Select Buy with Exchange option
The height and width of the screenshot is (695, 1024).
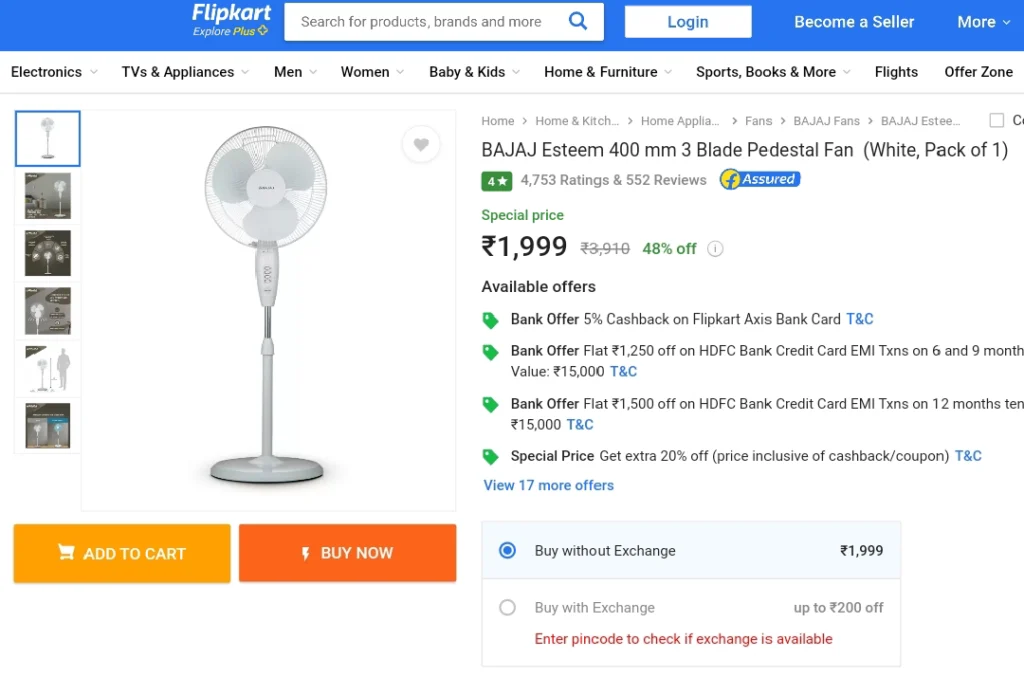click(507, 607)
